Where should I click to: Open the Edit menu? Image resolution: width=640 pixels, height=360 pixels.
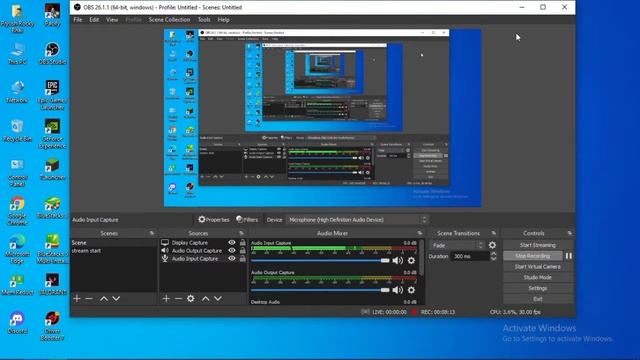94,20
